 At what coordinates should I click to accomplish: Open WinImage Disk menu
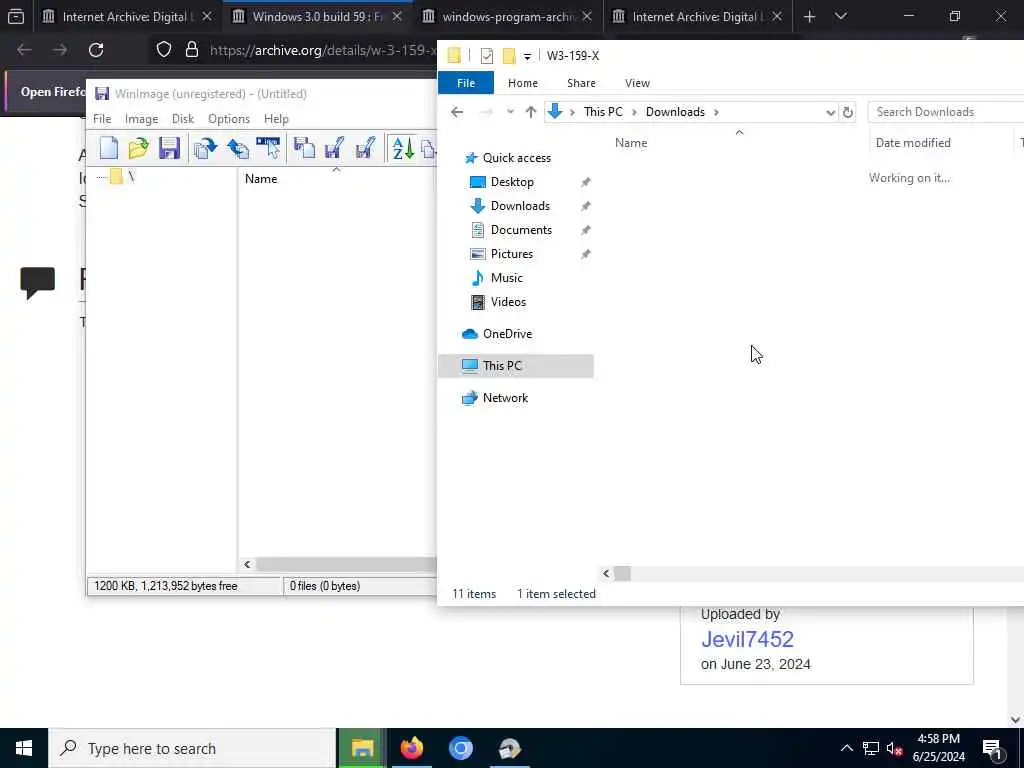(x=183, y=119)
